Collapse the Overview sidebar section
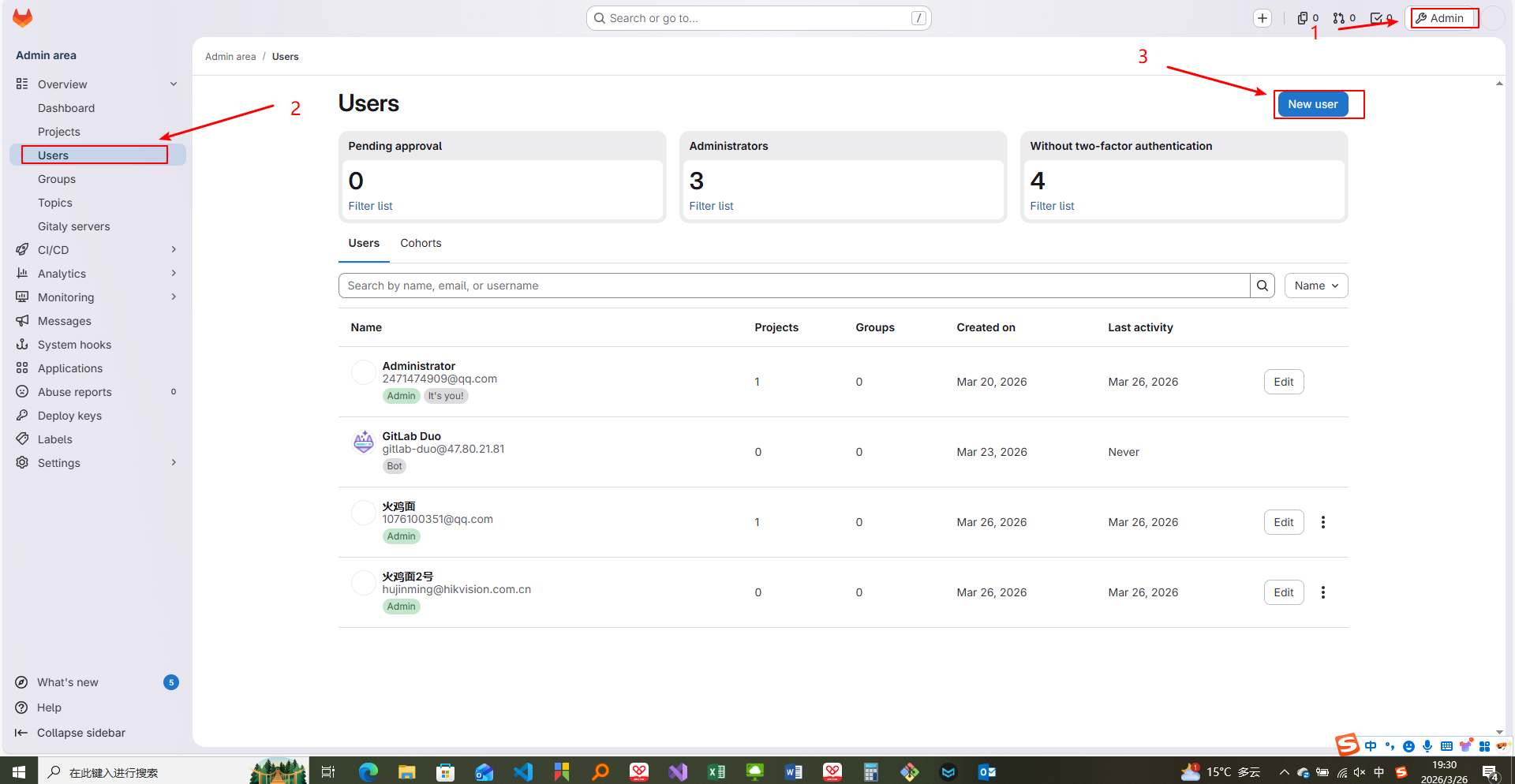The image size is (1515, 784). tap(97, 84)
